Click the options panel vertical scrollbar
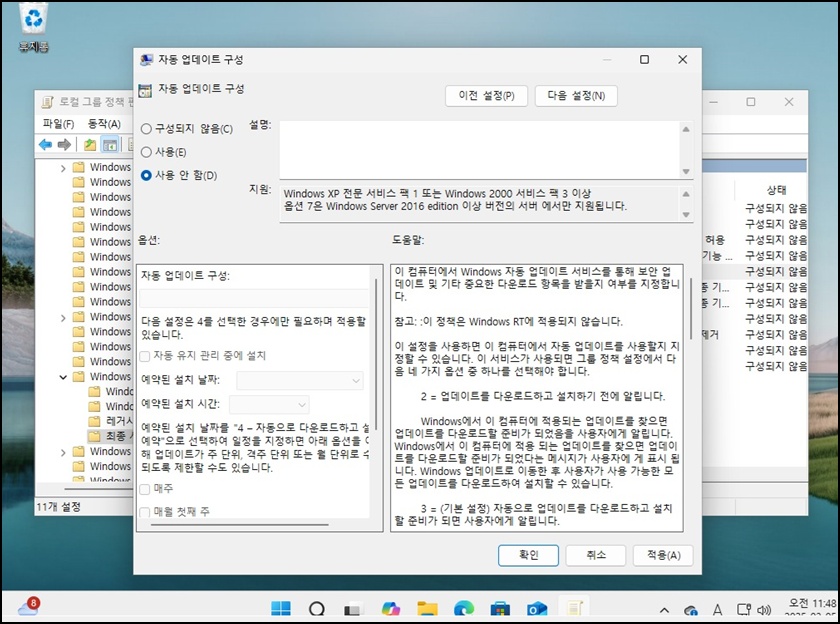 click(376, 354)
